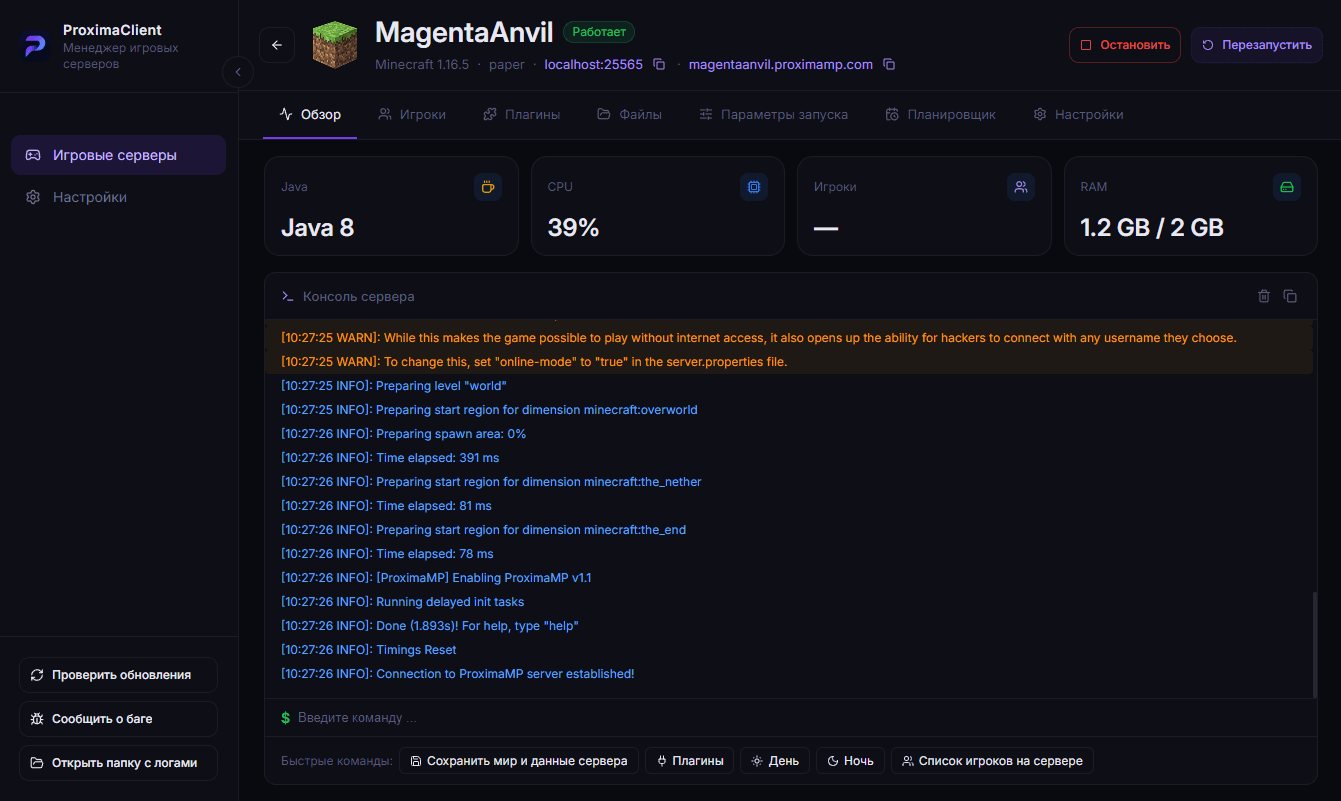Open Настройки in the sidebar

click(x=118, y=197)
